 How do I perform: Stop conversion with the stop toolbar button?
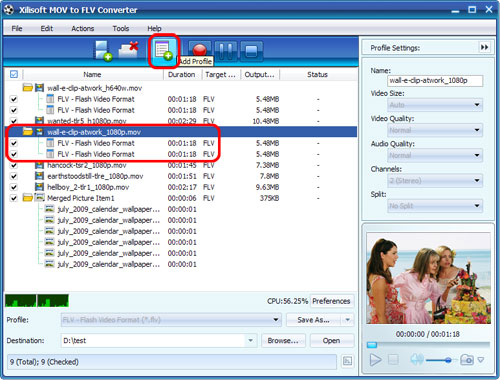[251, 51]
